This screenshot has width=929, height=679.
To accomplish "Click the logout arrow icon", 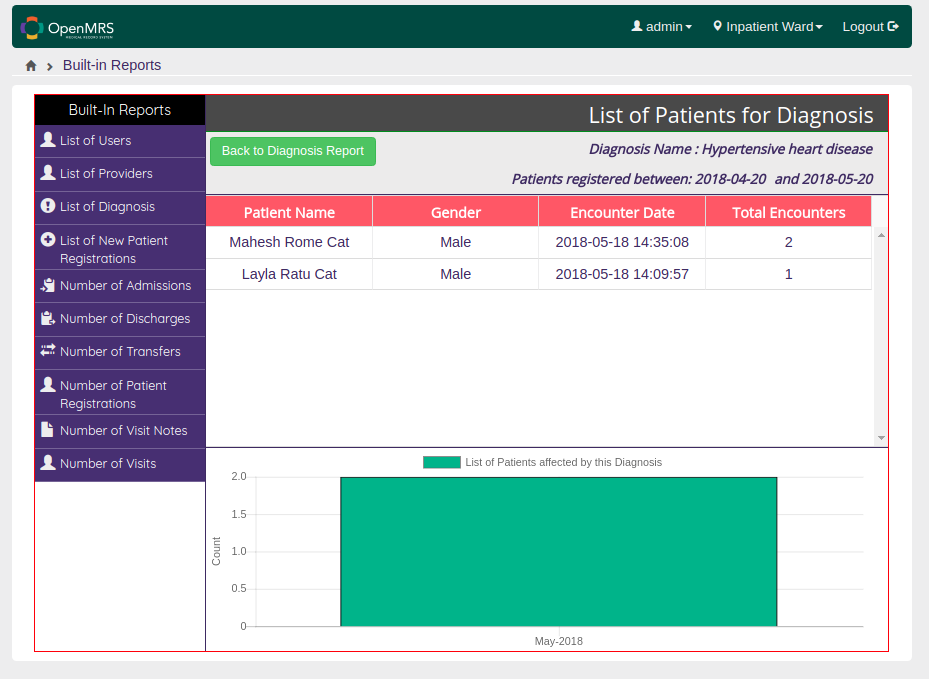I will tap(893, 26).
